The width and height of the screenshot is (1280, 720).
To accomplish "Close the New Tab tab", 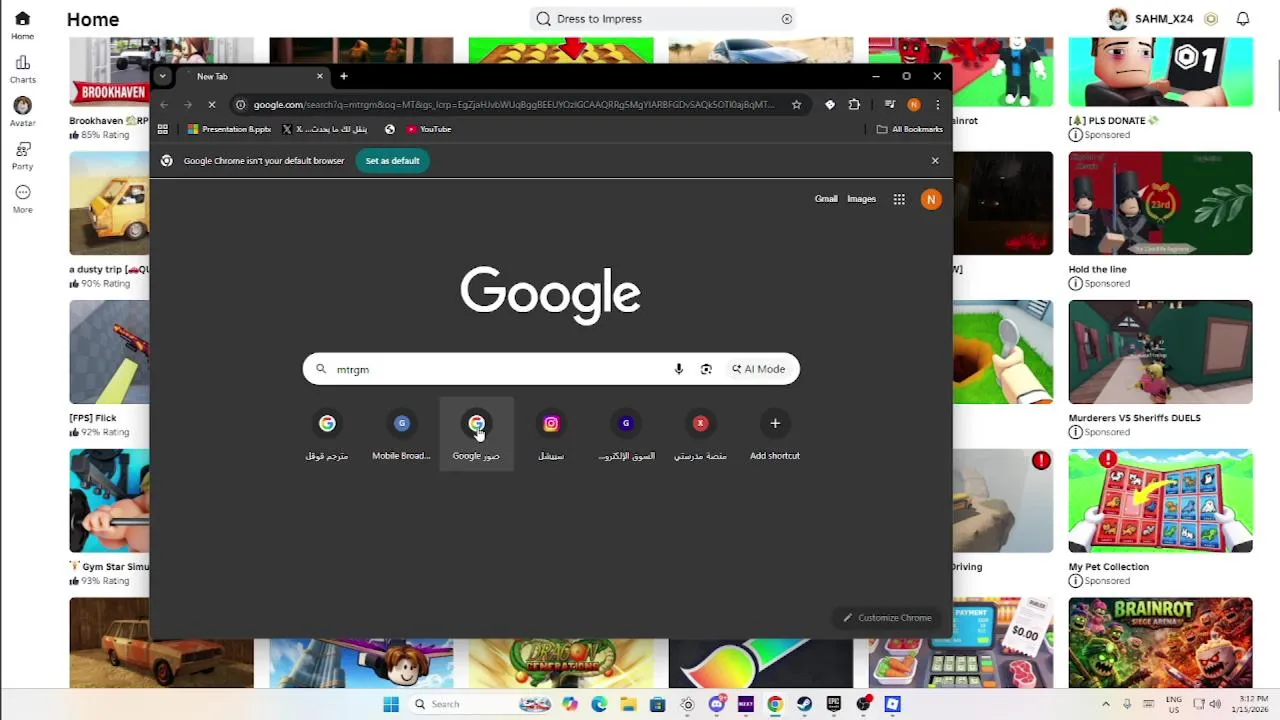I will [x=320, y=76].
